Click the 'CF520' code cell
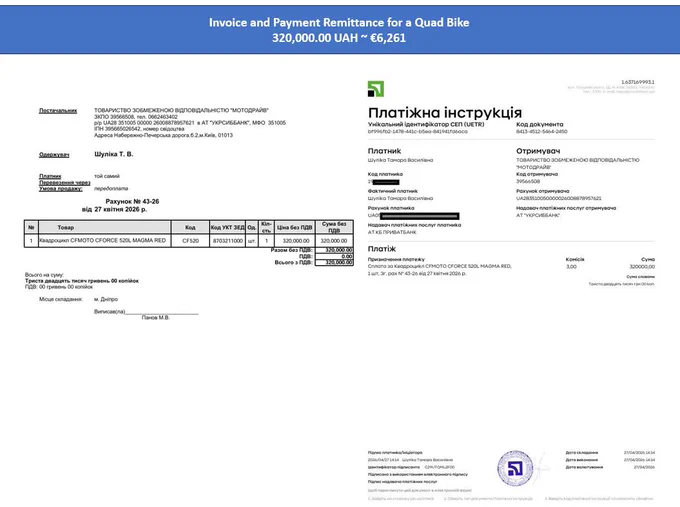This screenshot has height=507, width=680. (190, 240)
